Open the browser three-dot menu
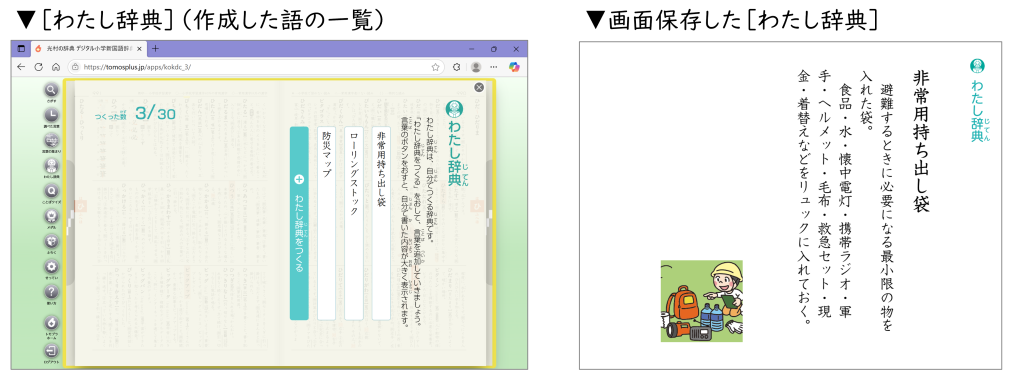1024x370 pixels. tap(494, 67)
